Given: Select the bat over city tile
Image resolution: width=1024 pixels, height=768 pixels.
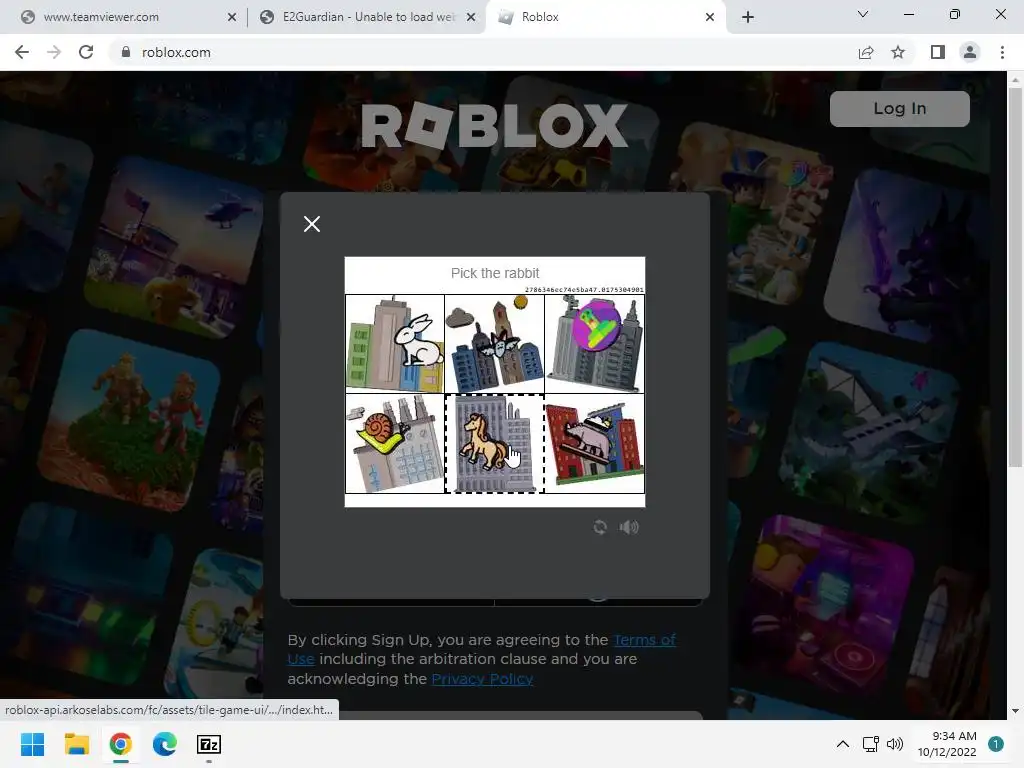Looking at the screenshot, I should click(x=494, y=344).
